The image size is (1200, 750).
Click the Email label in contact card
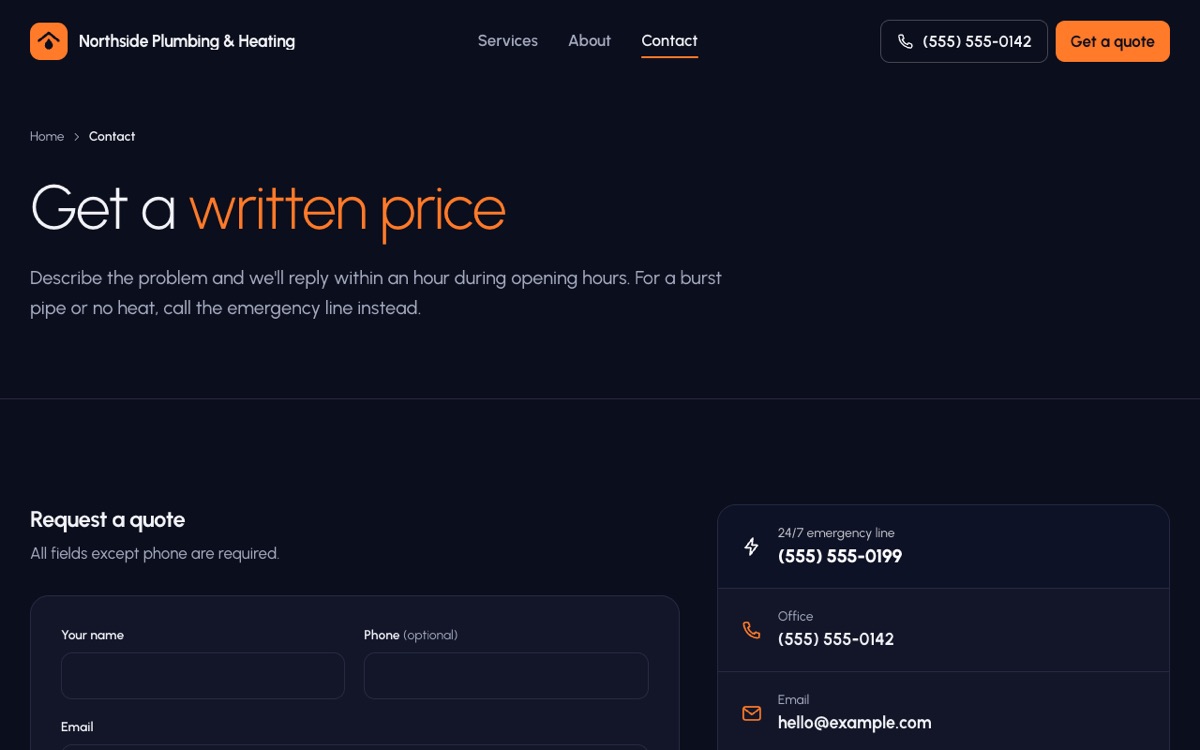(793, 699)
